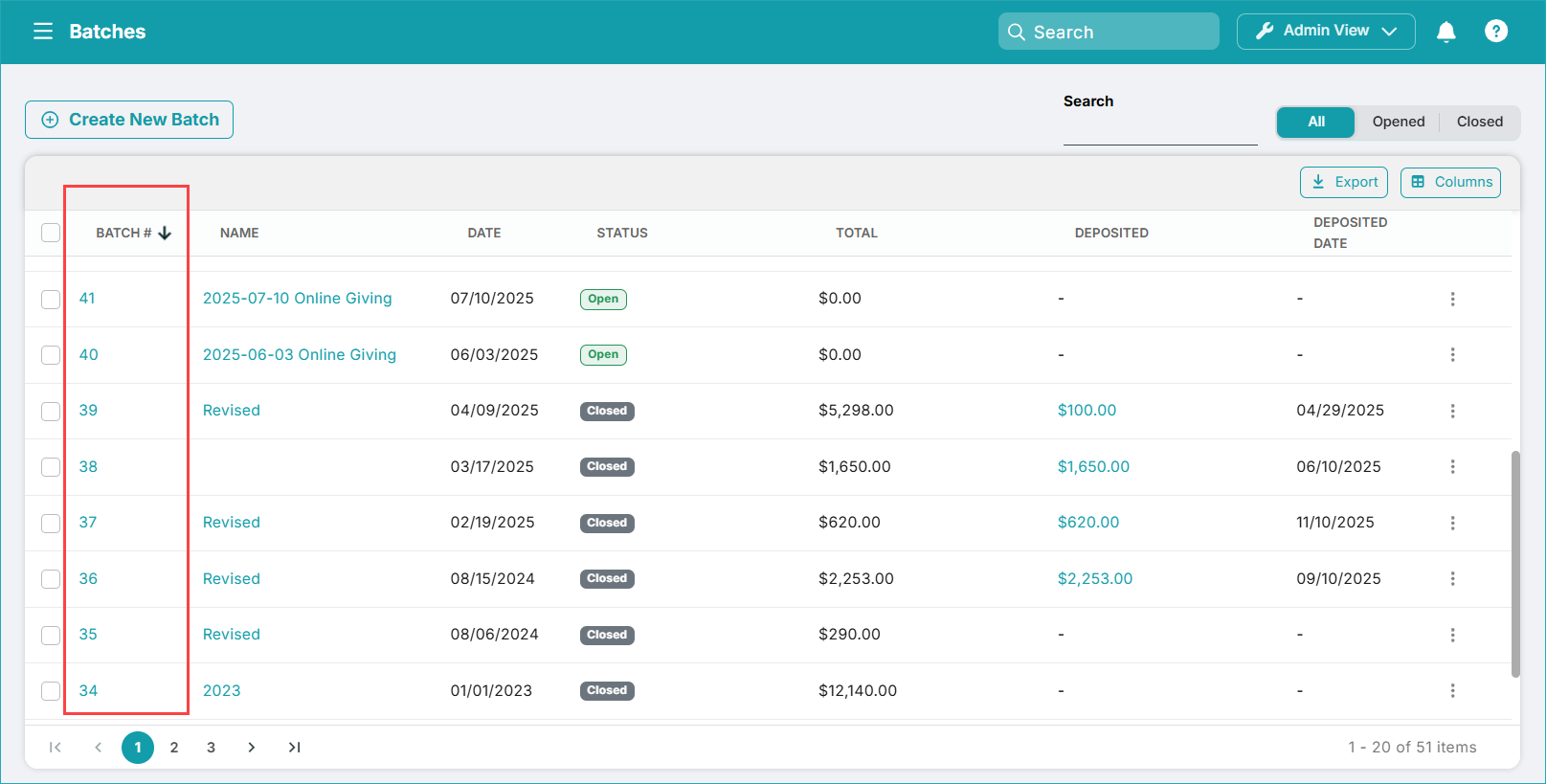Open row actions menu for batch 41
The height and width of the screenshot is (784, 1546).
[1452, 299]
